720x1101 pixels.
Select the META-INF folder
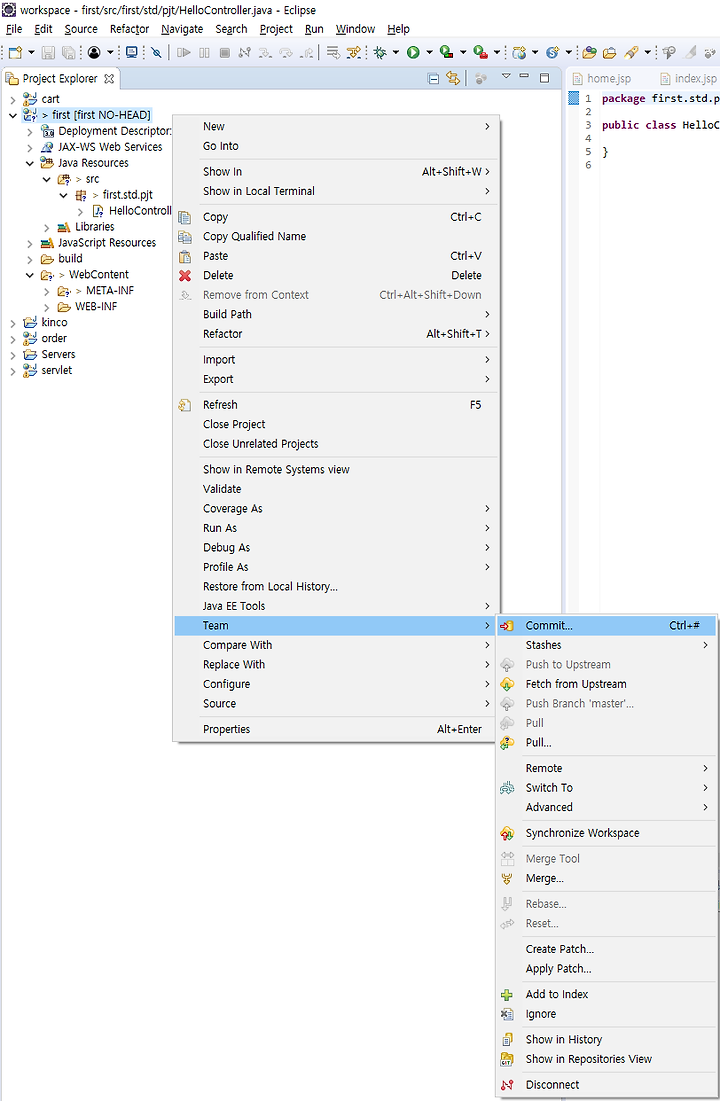(x=109, y=291)
